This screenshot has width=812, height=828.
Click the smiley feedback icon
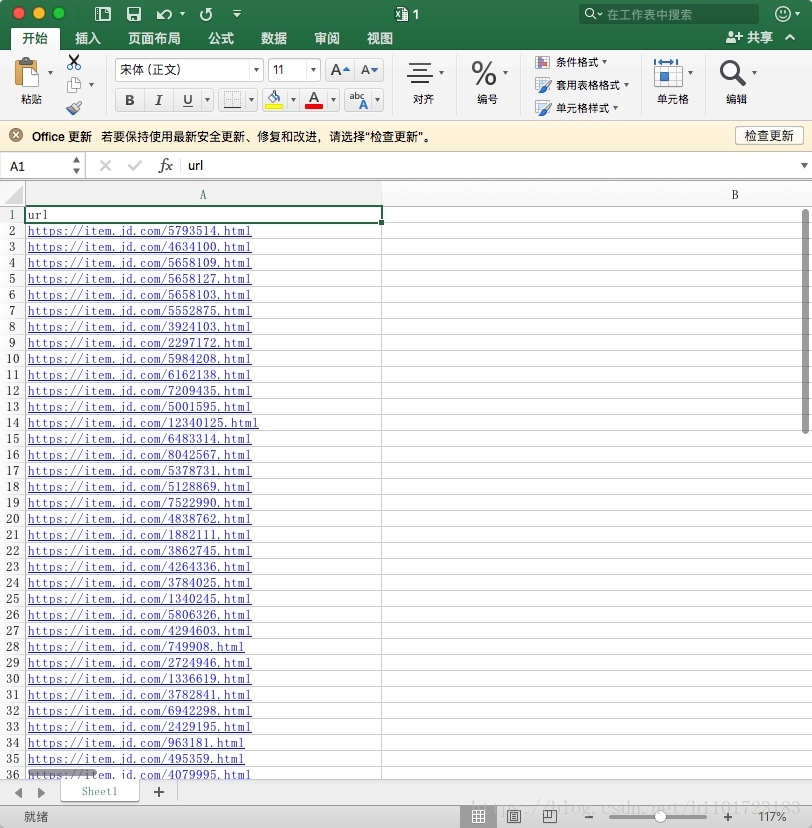click(x=782, y=14)
